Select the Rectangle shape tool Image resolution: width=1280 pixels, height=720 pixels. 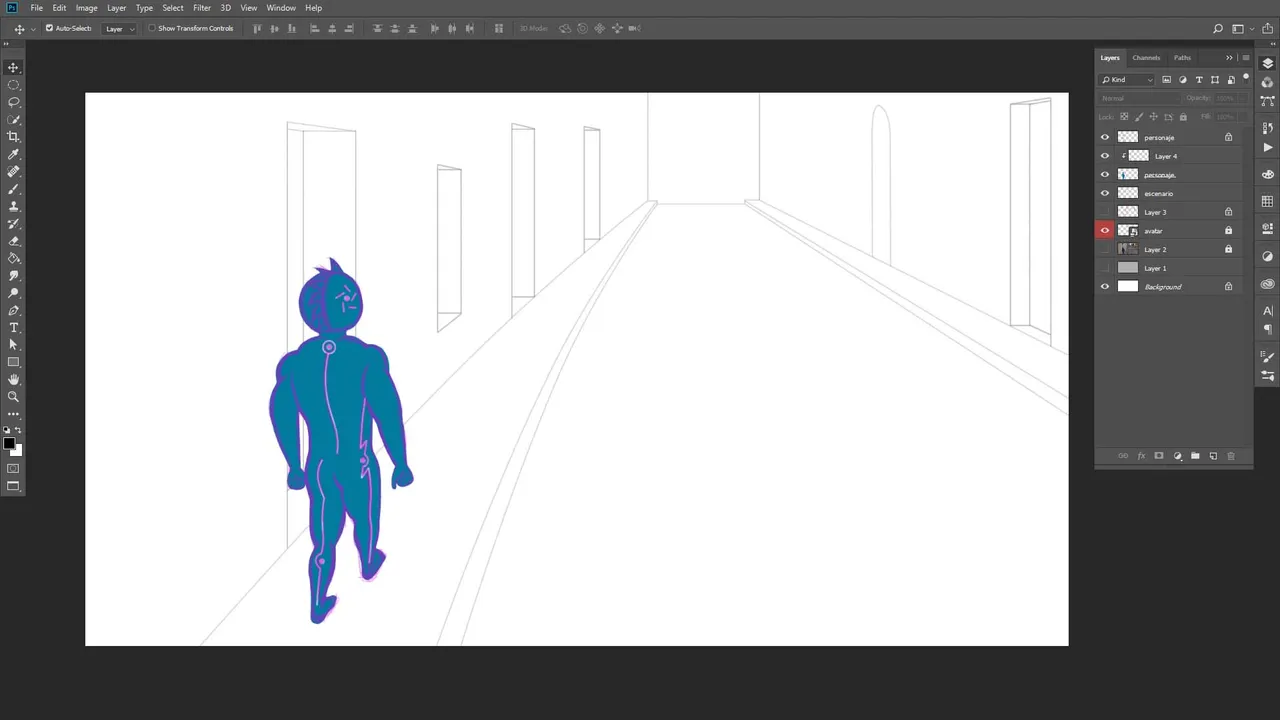pyautogui.click(x=13, y=362)
